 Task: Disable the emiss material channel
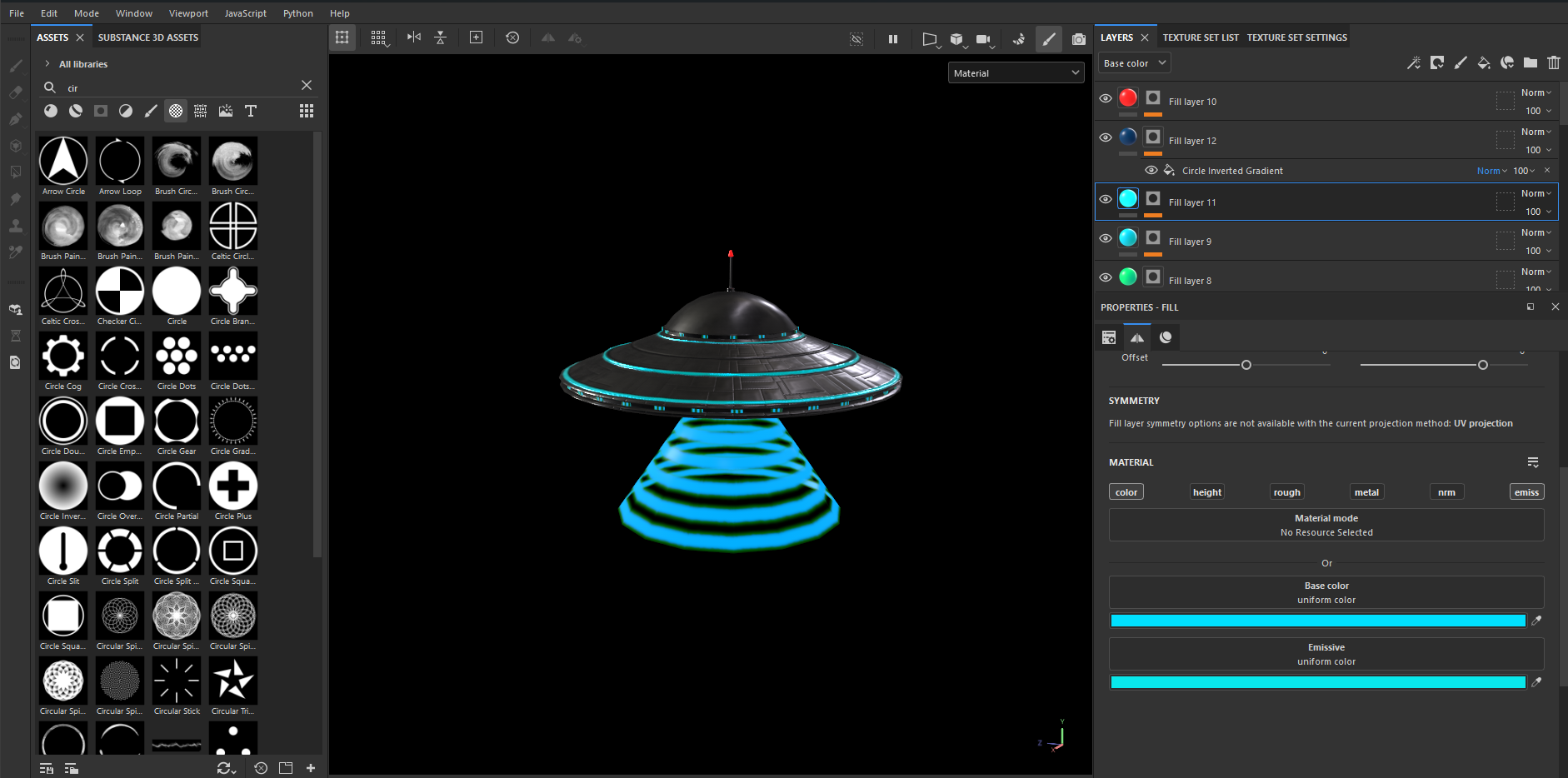pos(1526,492)
